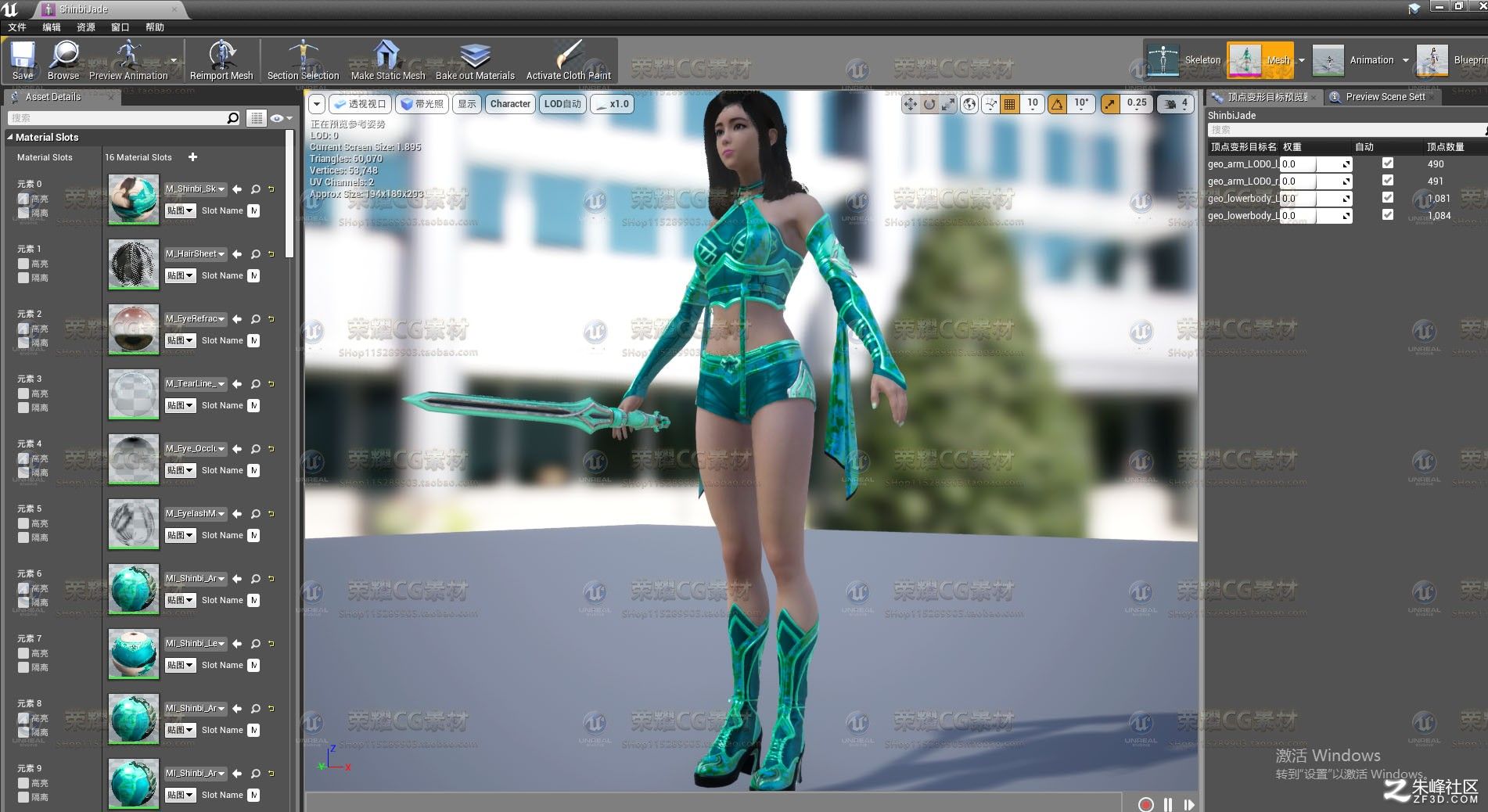The image size is (1488, 812).
Task: Click the Preview Animation toolbar icon
Action: coord(128,61)
